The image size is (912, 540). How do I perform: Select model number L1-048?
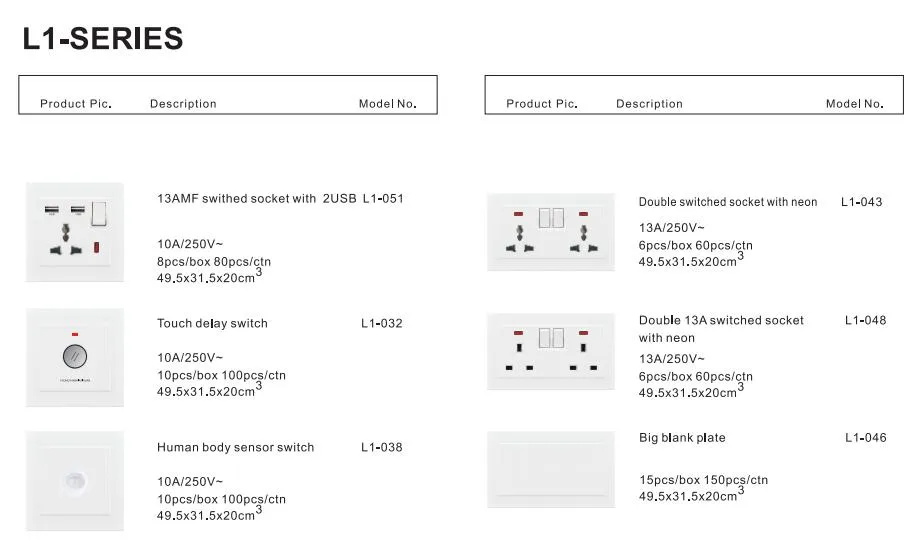coord(865,320)
